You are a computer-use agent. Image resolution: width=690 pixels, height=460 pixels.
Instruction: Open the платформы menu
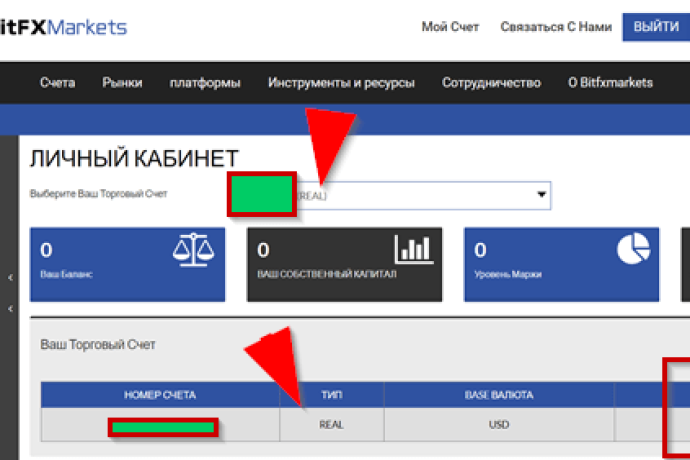click(x=205, y=83)
